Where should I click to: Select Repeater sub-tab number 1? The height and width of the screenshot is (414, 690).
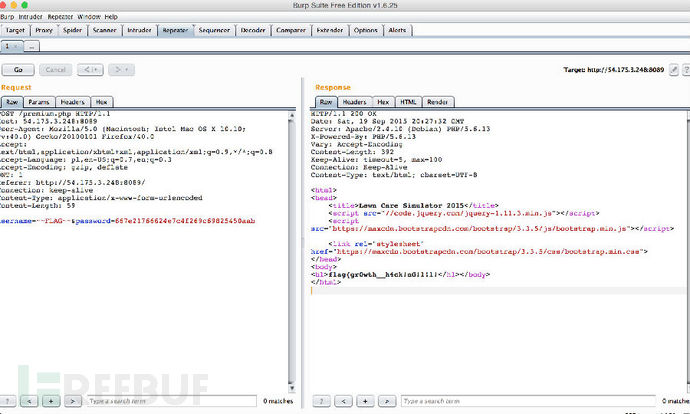pyautogui.click(x=11, y=46)
